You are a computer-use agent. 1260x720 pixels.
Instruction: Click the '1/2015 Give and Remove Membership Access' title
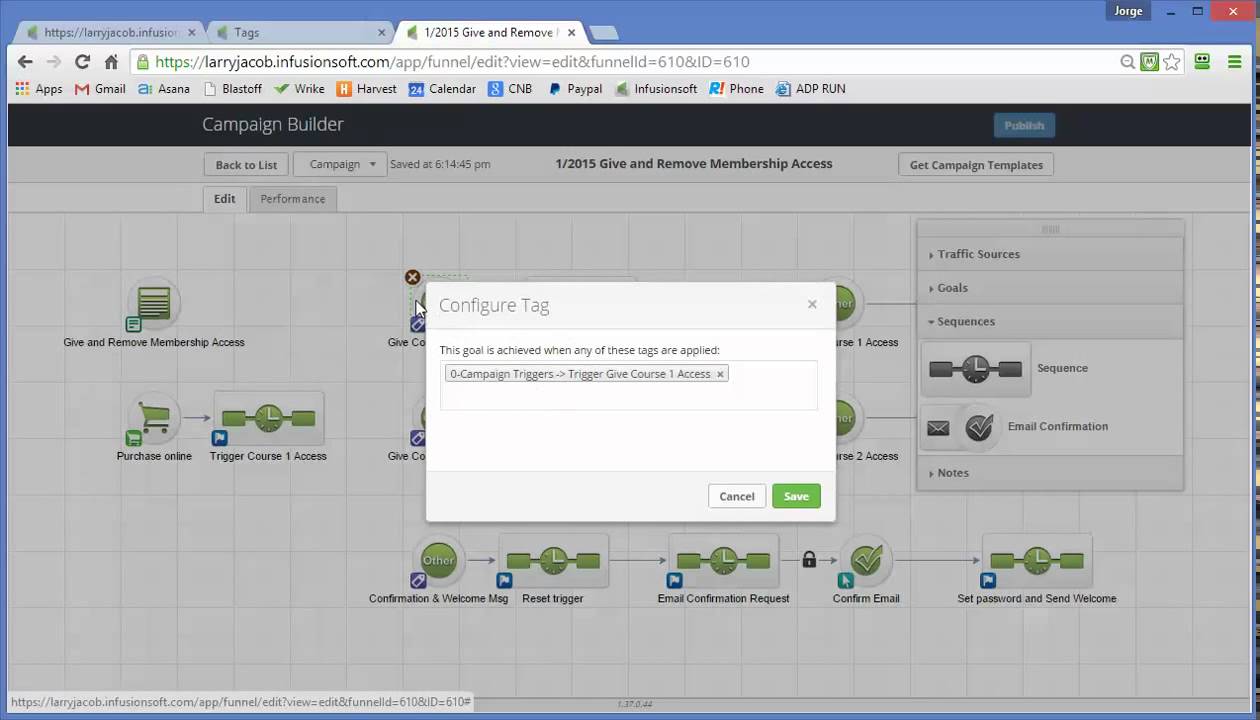tap(694, 164)
